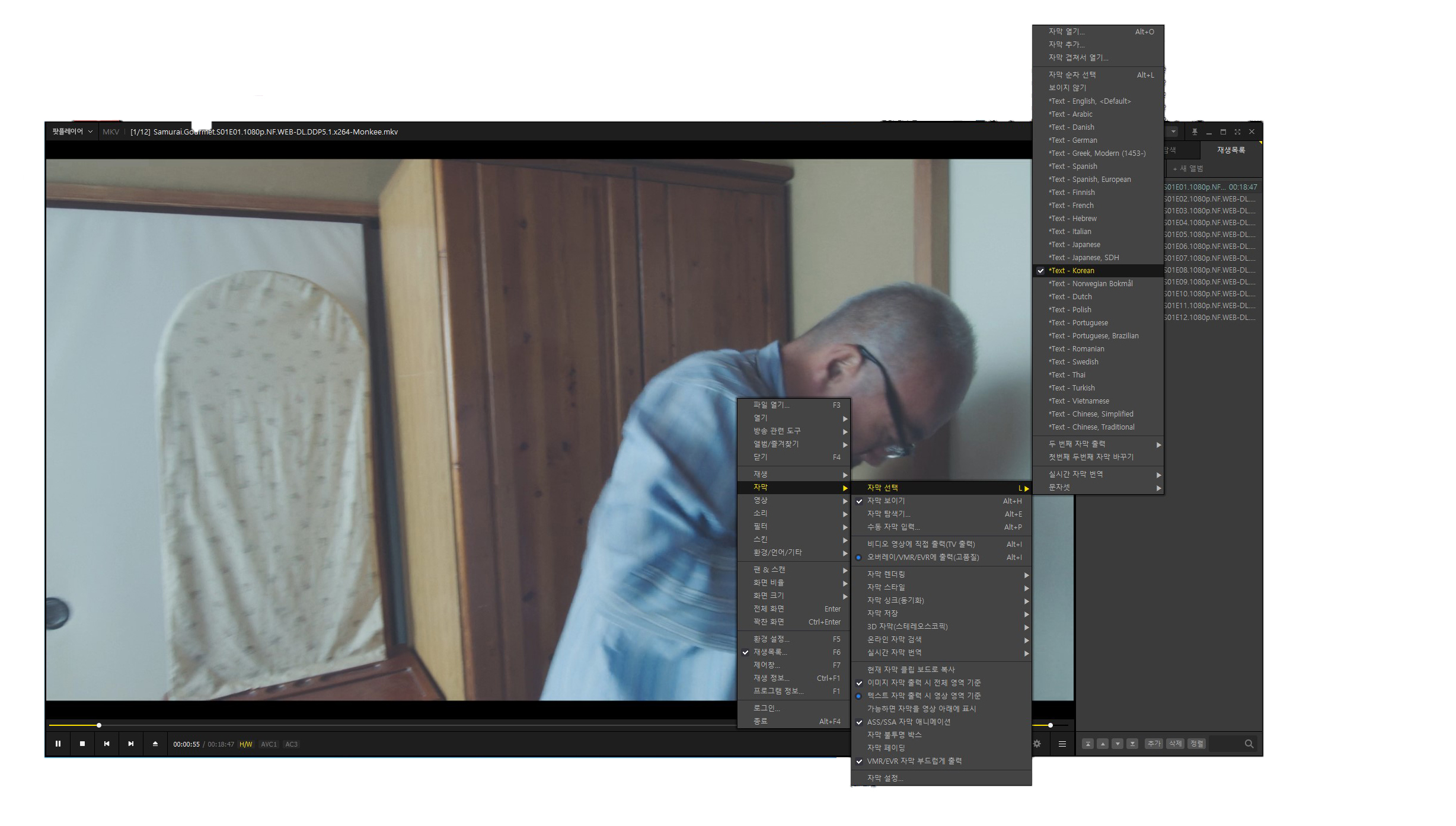Move playlist item to top
The height and width of the screenshot is (826, 1456).
[x=1088, y=744]
